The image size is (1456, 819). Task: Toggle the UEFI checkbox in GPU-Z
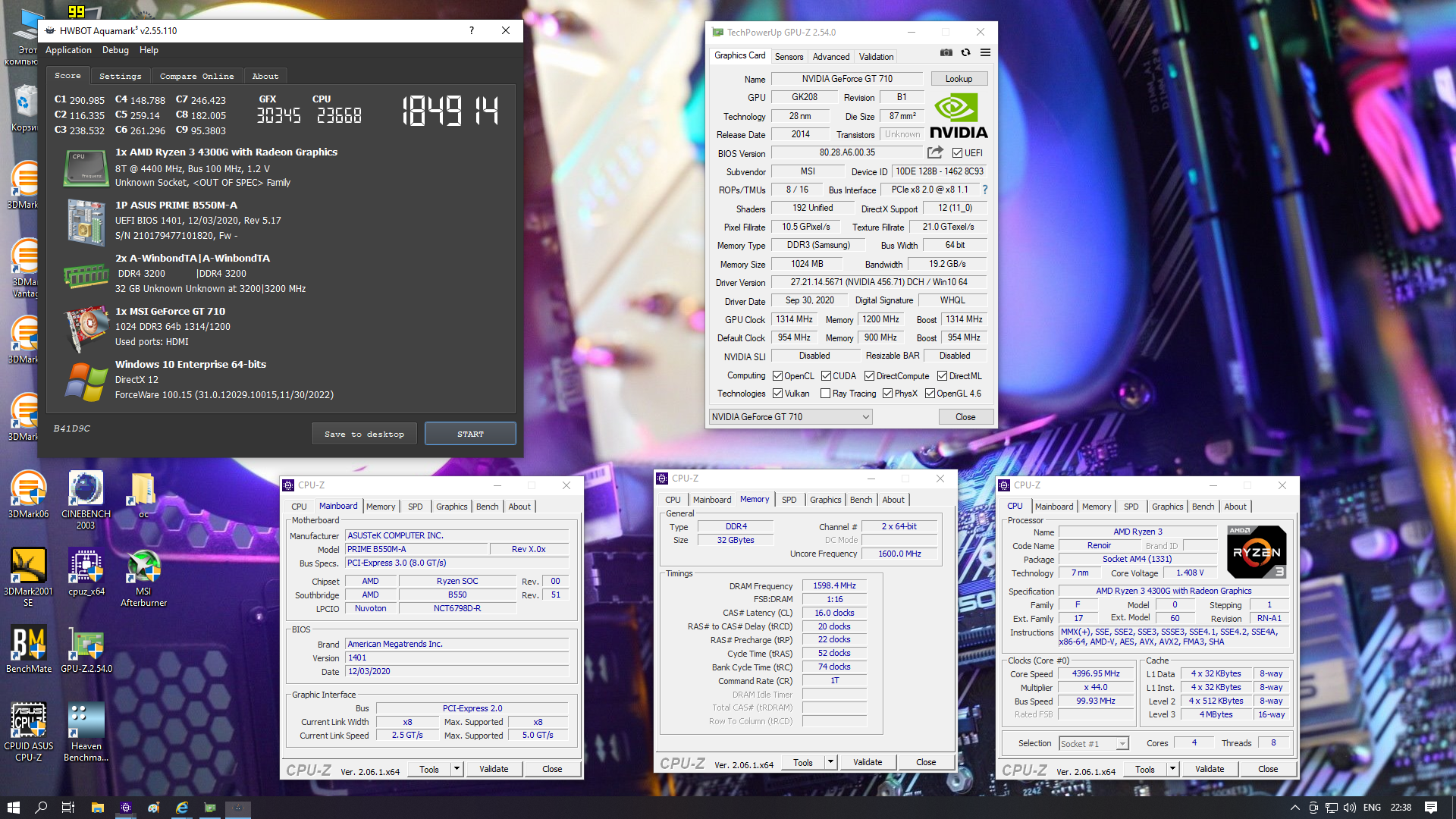[957, 153]
